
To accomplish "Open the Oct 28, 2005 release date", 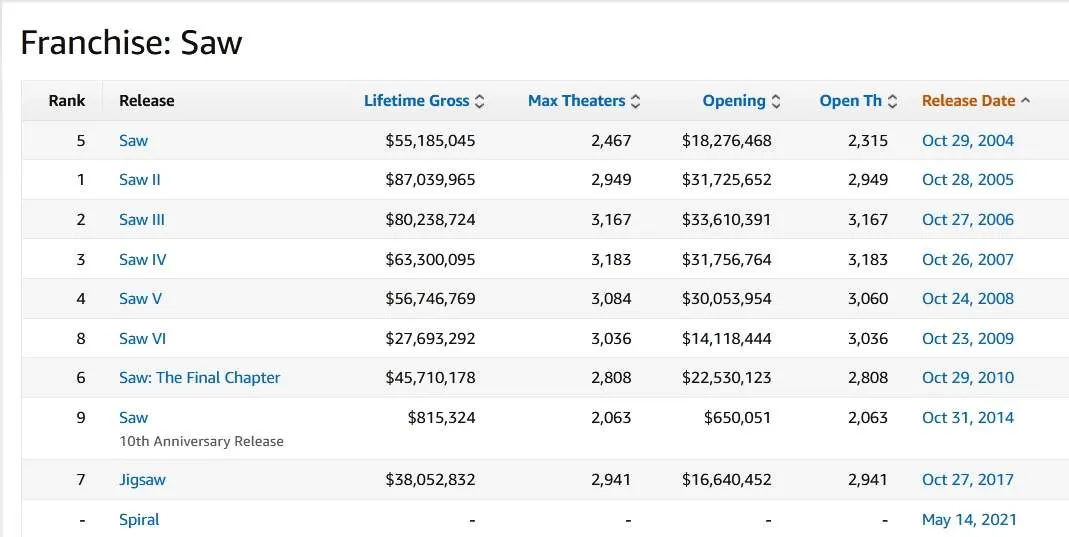I will coord(967,180).
